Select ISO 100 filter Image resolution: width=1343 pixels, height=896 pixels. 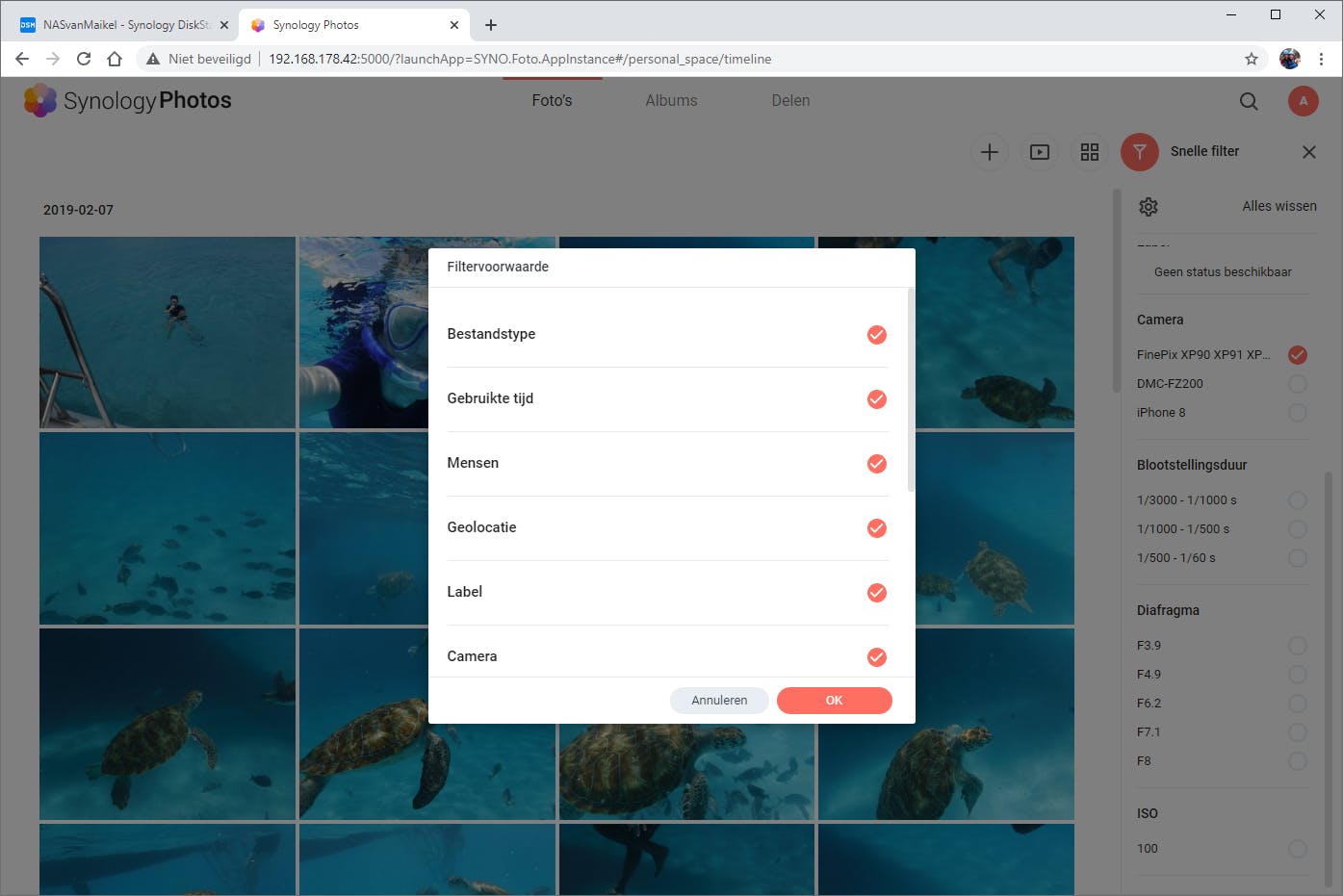[x=1298, y=849]
